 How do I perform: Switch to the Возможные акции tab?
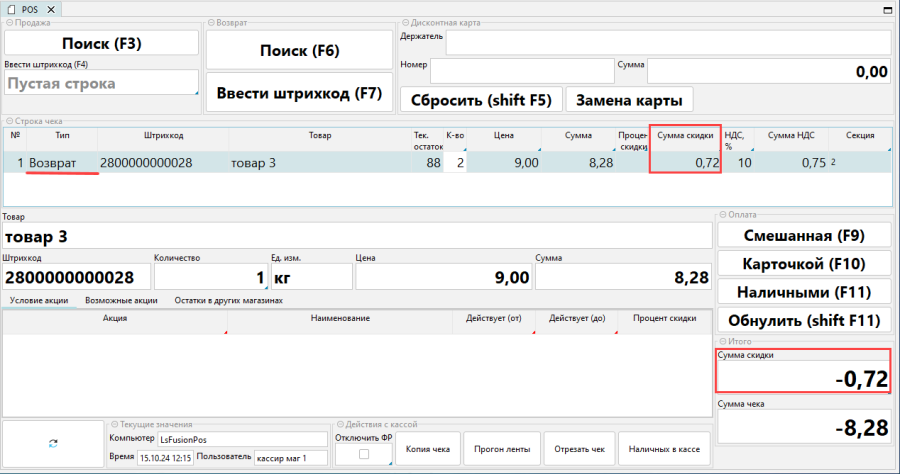pos(121,300)
